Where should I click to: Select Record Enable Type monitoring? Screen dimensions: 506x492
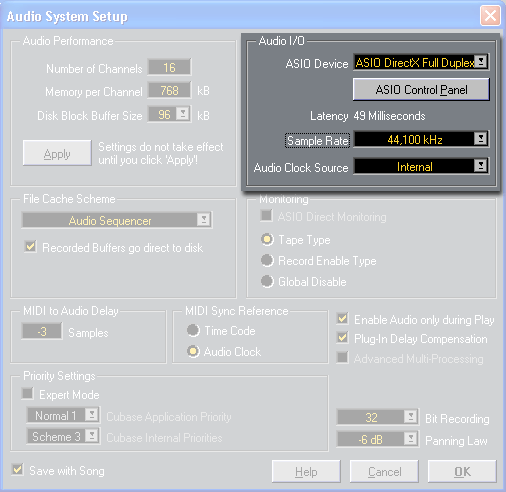(x=267, y=260)
